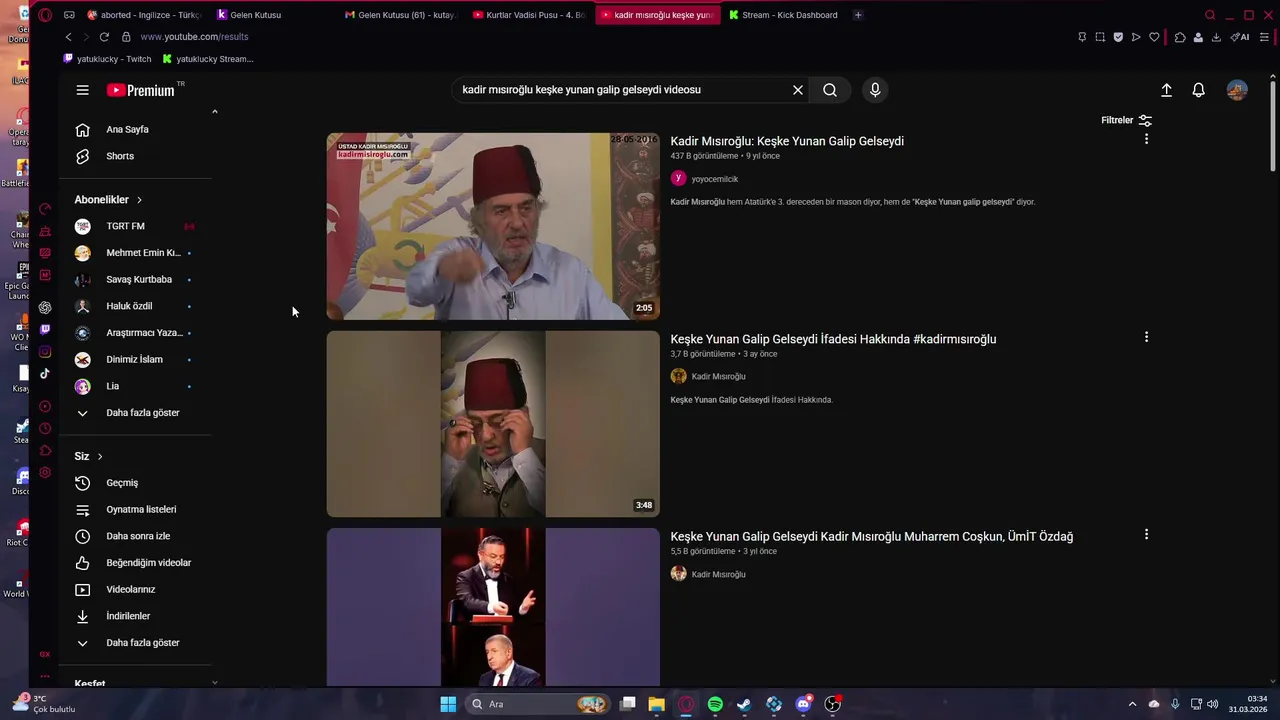This screenshot has height=720, width=1280.
Task: Open title 'Kadir Mısıroğlu: Keşke Yunan Galip Gelseydi'
Action: coord(787,141)
